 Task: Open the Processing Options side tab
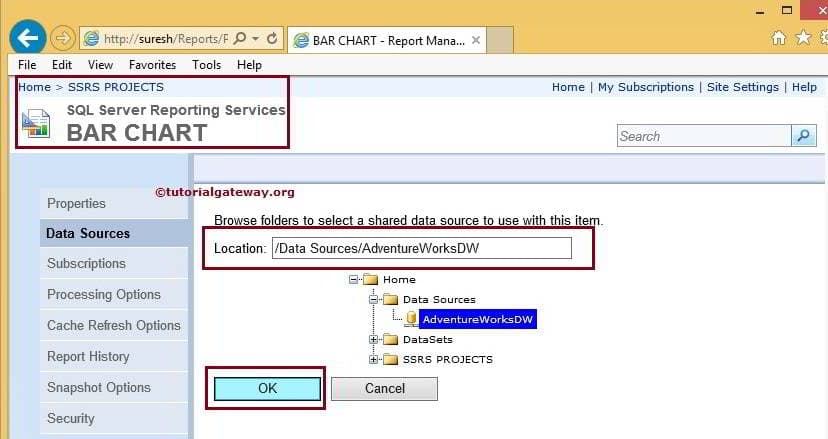[114, 294]
